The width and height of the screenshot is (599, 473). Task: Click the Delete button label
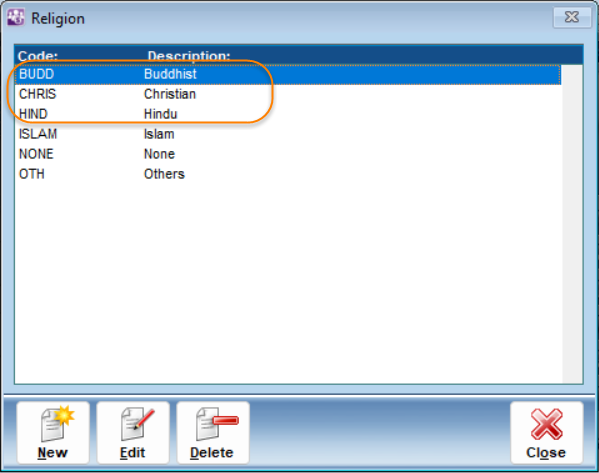click(x=212, y=453)
